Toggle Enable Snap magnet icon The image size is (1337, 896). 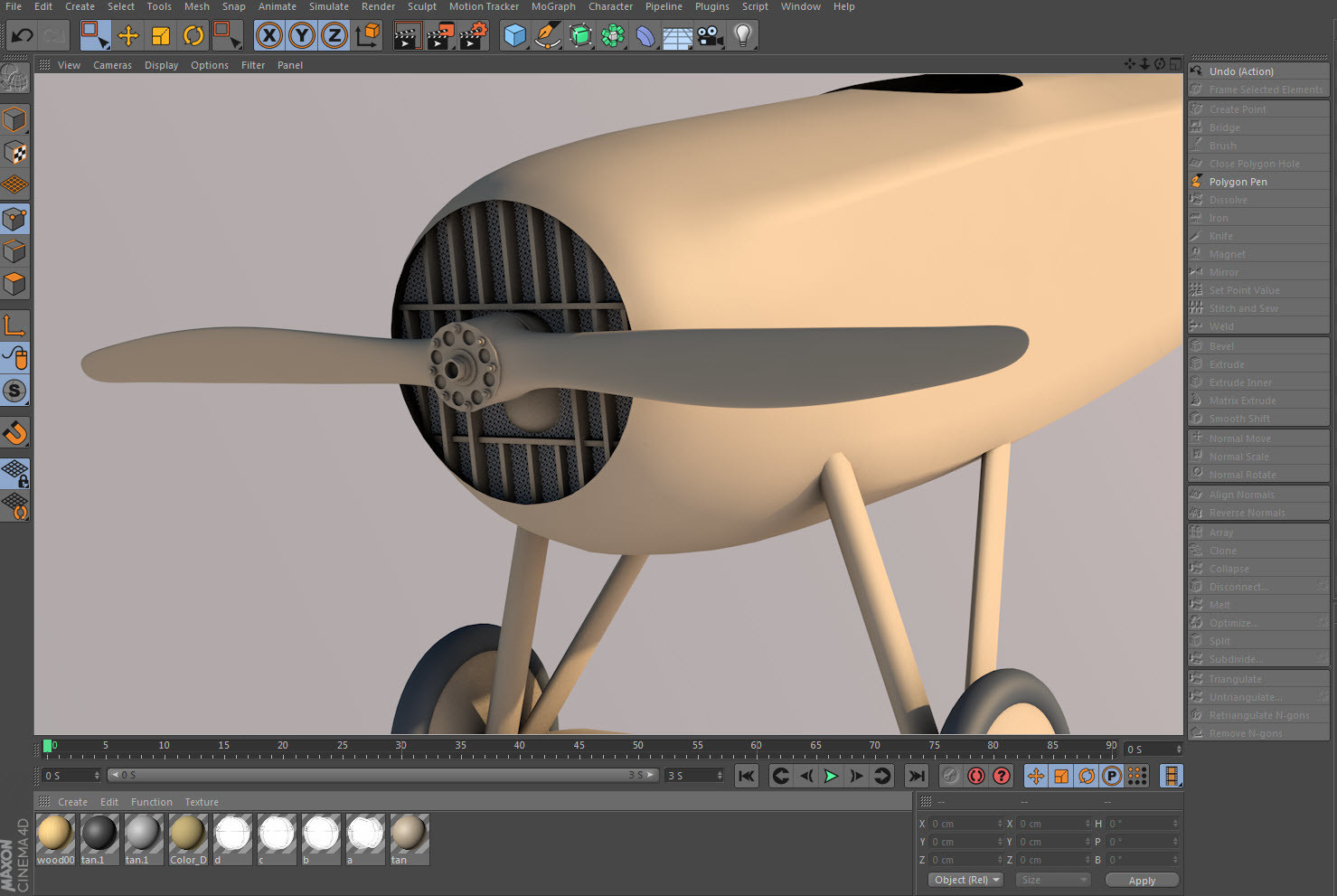tap(14, 432)
